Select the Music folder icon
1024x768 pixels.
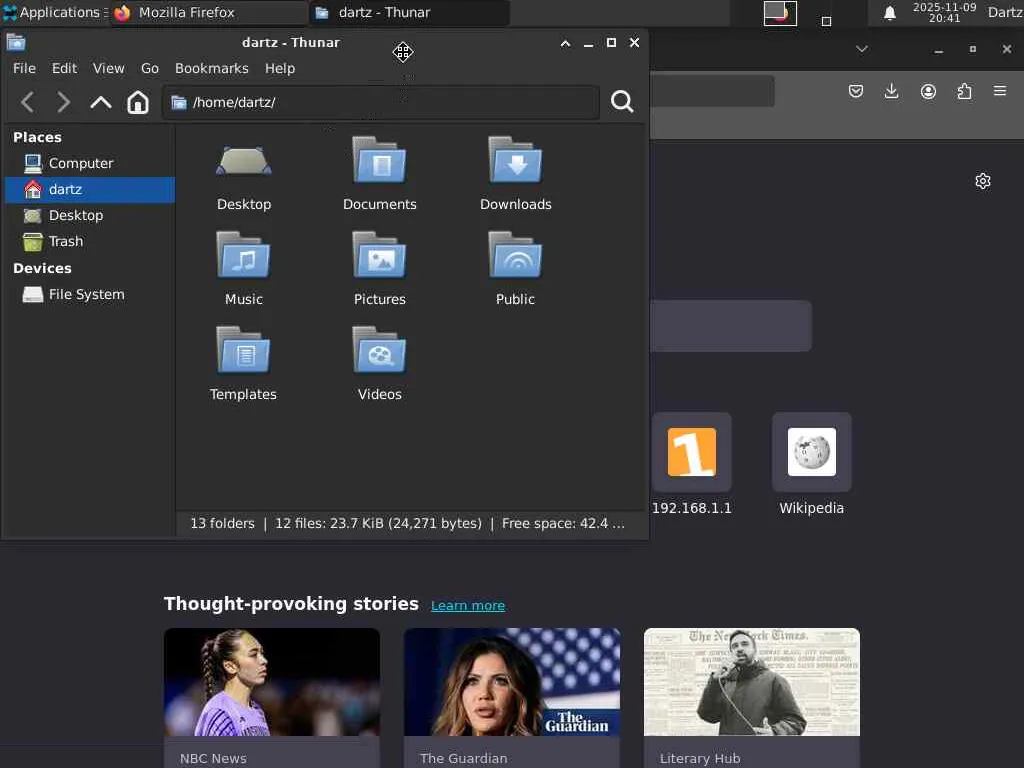pyautogui.click(x=243, y=257)
